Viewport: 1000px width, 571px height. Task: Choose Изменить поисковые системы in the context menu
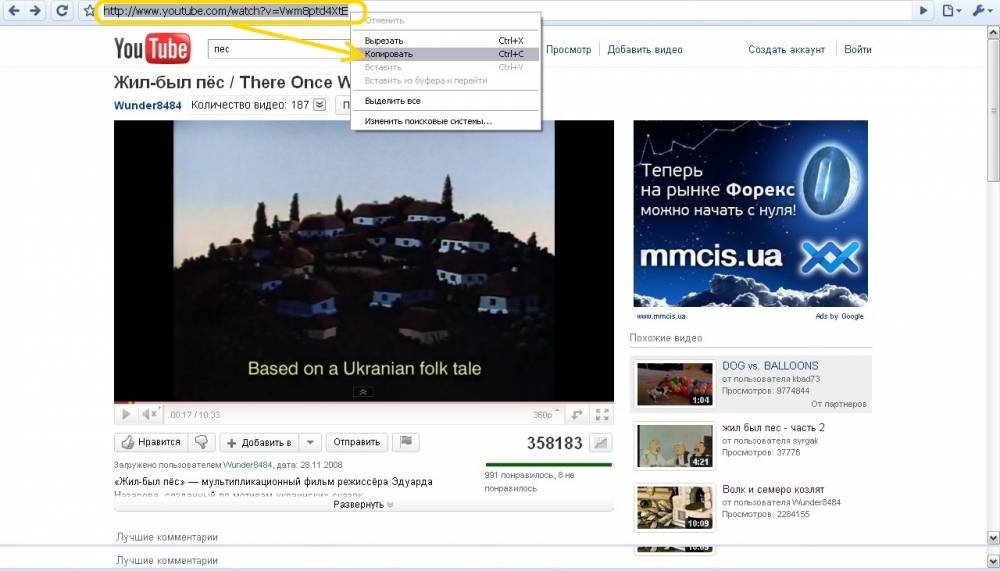pyautogui.click(x=445, y=121)
